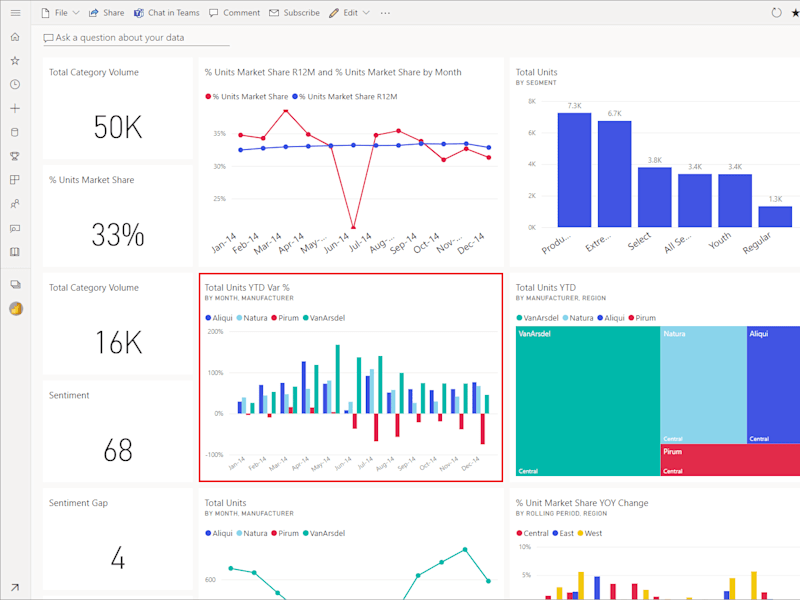The width and height of the screenshot is (800, 600).
Task: Open the Learn book icon
Action: coord(15,252)
